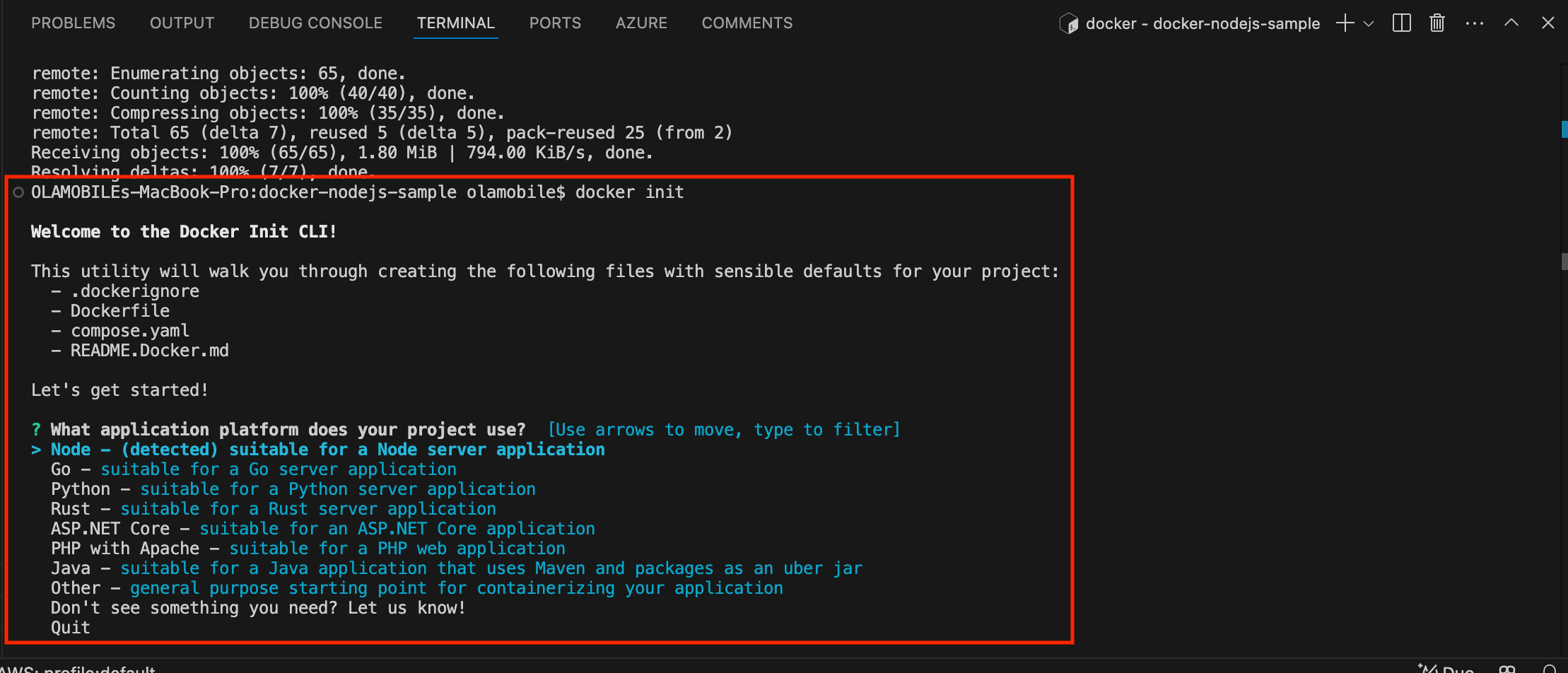
Task: Switch to the PROBLEMS tab
Action: click(x=73, y=23)
